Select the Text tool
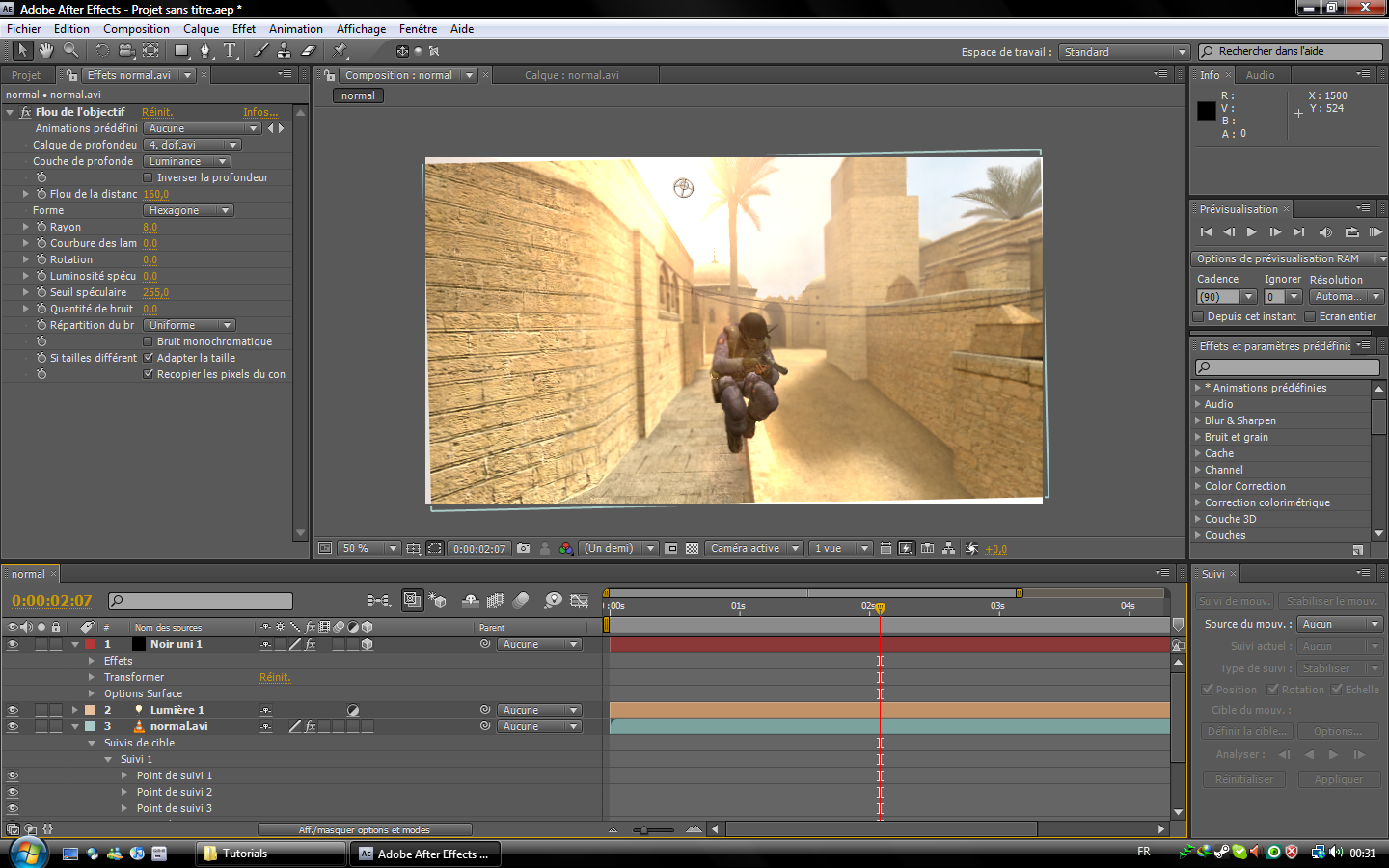Image resolution: width=1389 pixels, height=868 pixels. tap(230, 50)
